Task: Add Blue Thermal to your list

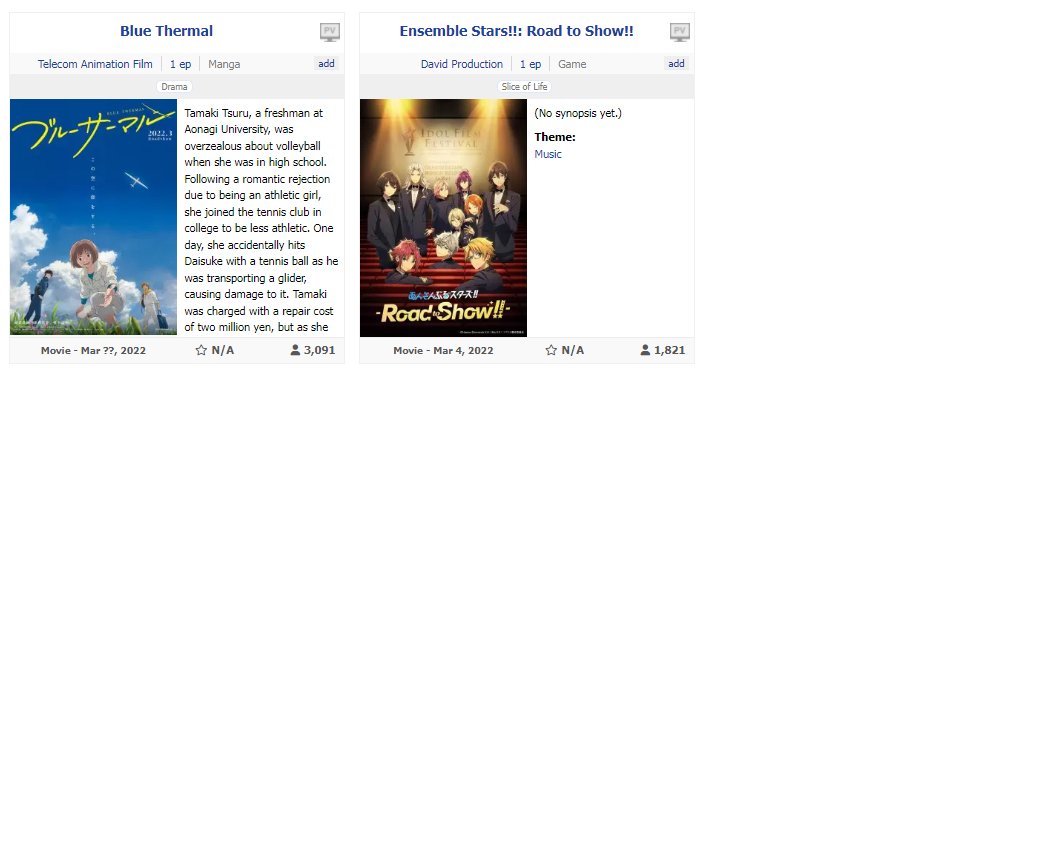Action: [x=326, y=64]
